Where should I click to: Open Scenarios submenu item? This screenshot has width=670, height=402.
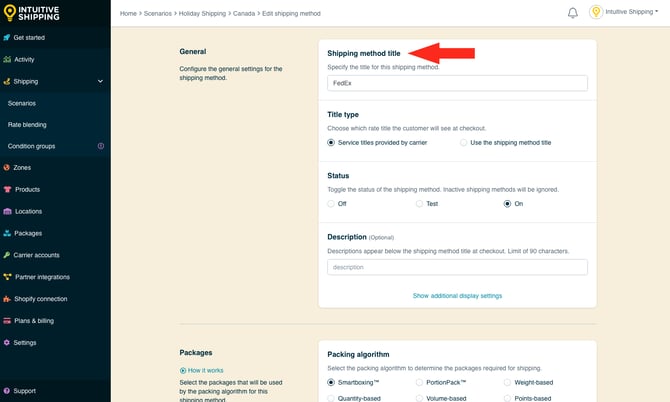coord(22,103)
